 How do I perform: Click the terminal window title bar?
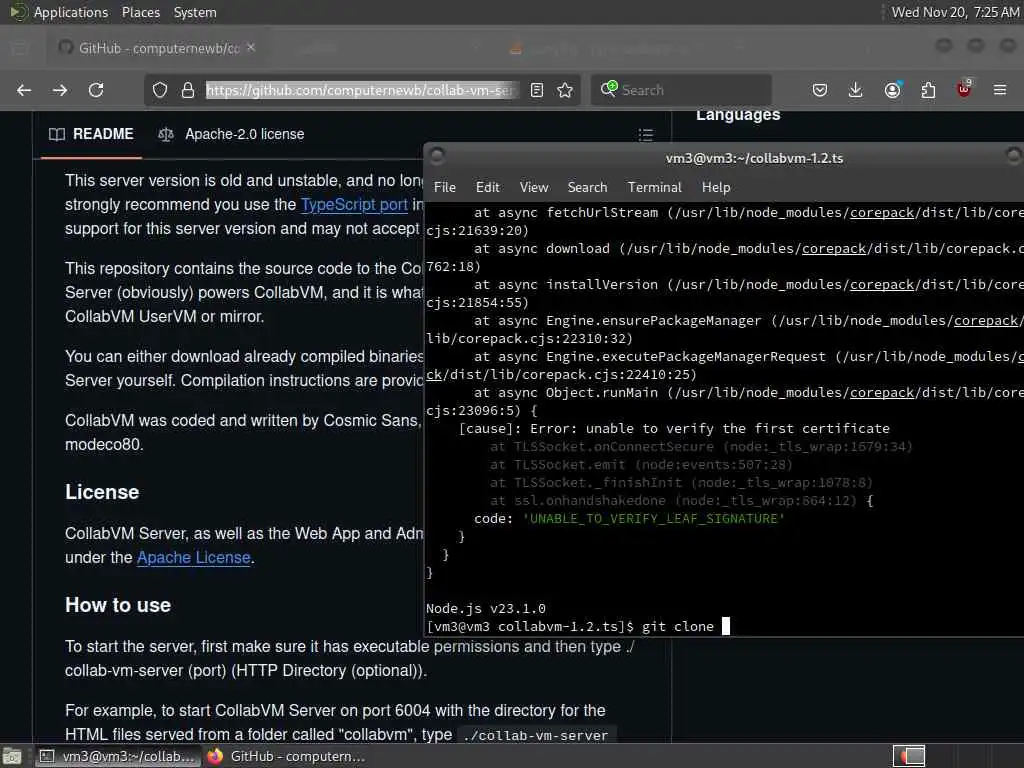[x=725, y=158]
